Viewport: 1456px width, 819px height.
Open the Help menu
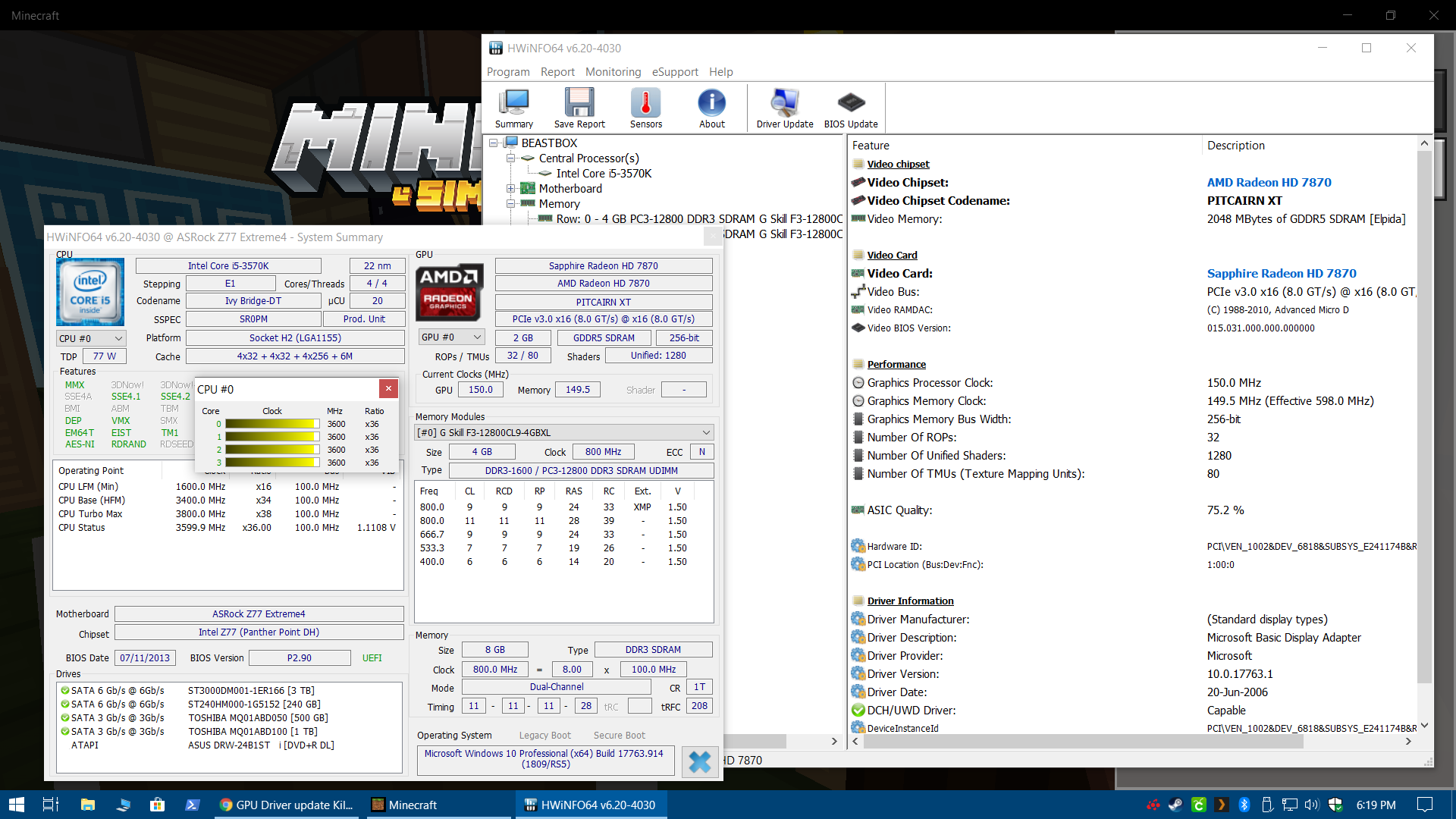click(x=720, y=72)
